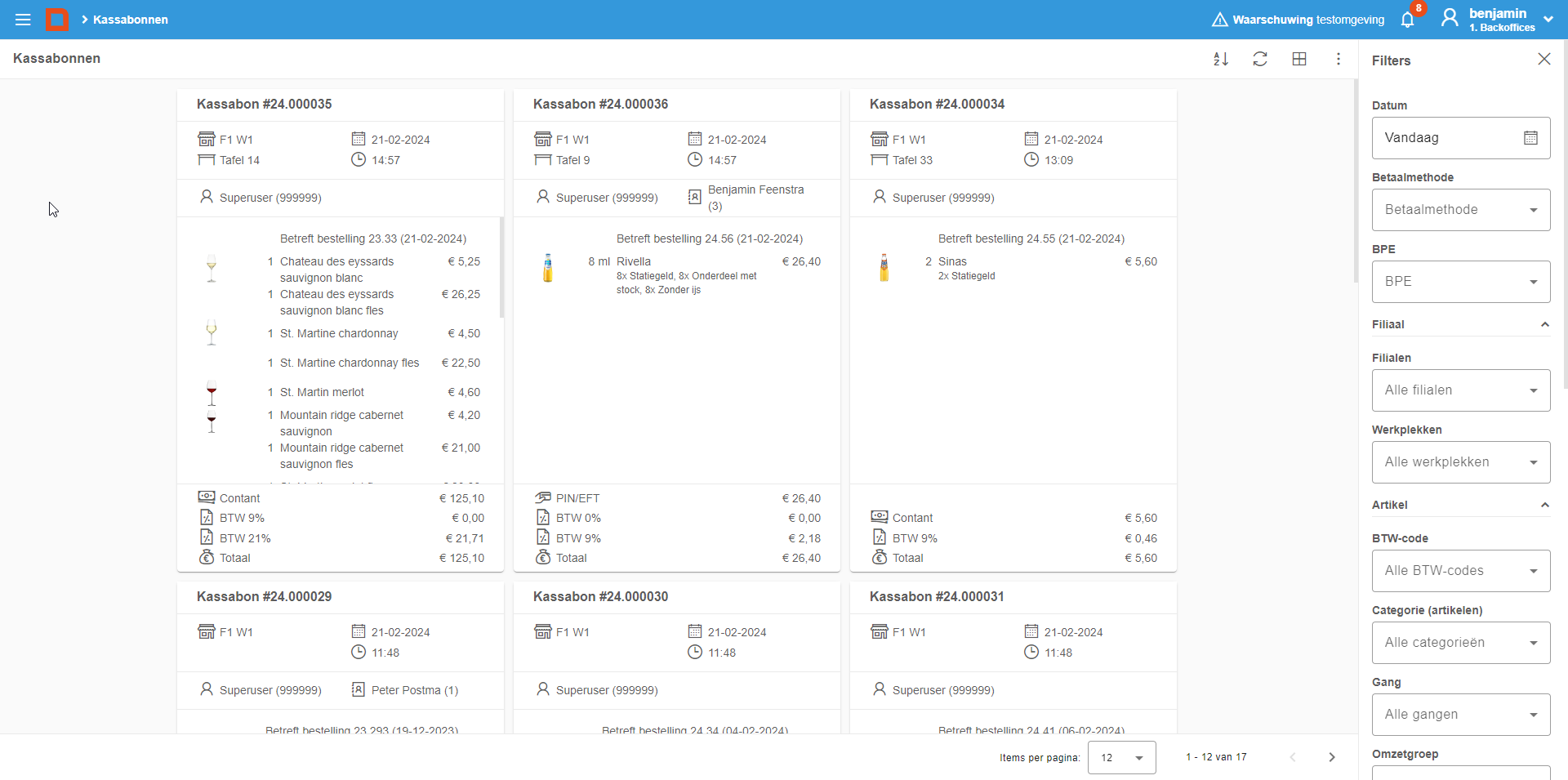This screenshot has width=1568, height=780.
Task: Select '€ 125,10' Totaal amount
Action: coord(461,558)
